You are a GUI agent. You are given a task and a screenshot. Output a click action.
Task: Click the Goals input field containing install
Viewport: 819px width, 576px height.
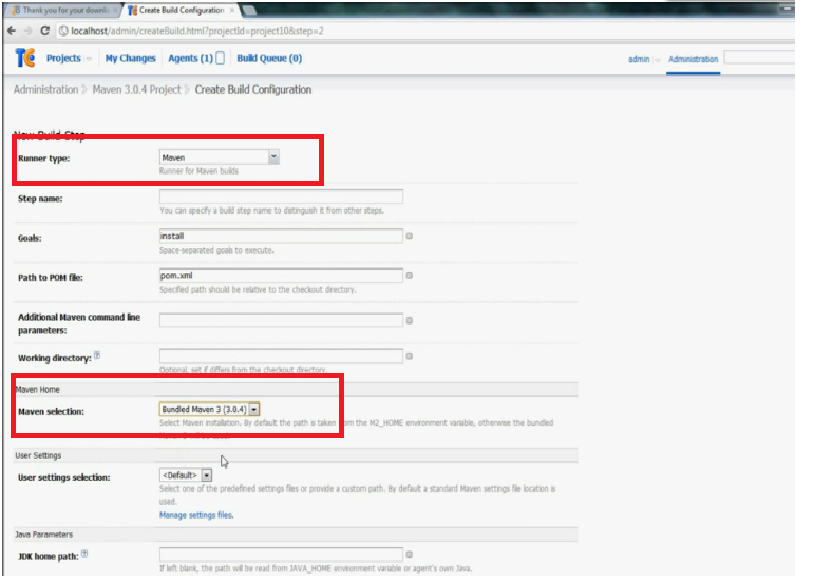280,236
